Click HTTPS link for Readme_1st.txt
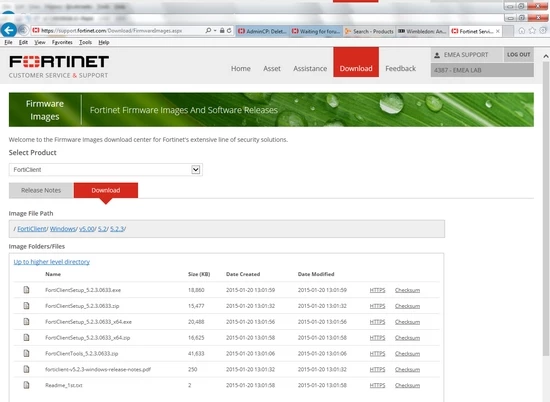This screenshot has width=550, height=402. (377, 385)
